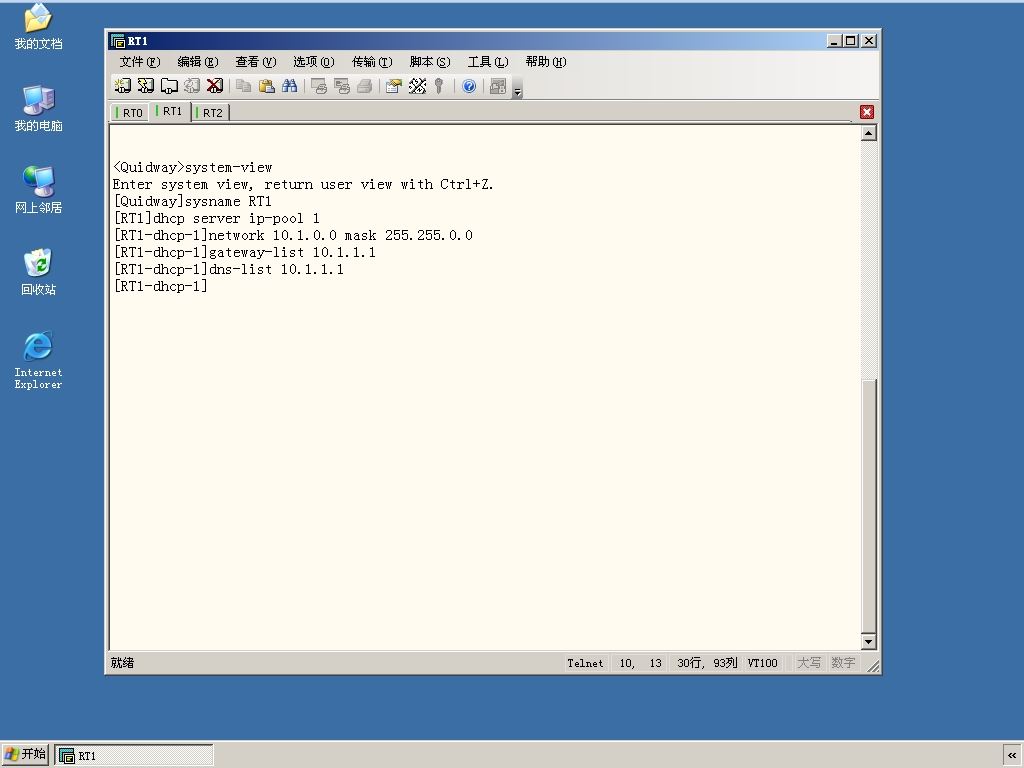Click the '<Quidway>system-view' line
Viewport: 1024px width, 768px height.
(193, 167)
